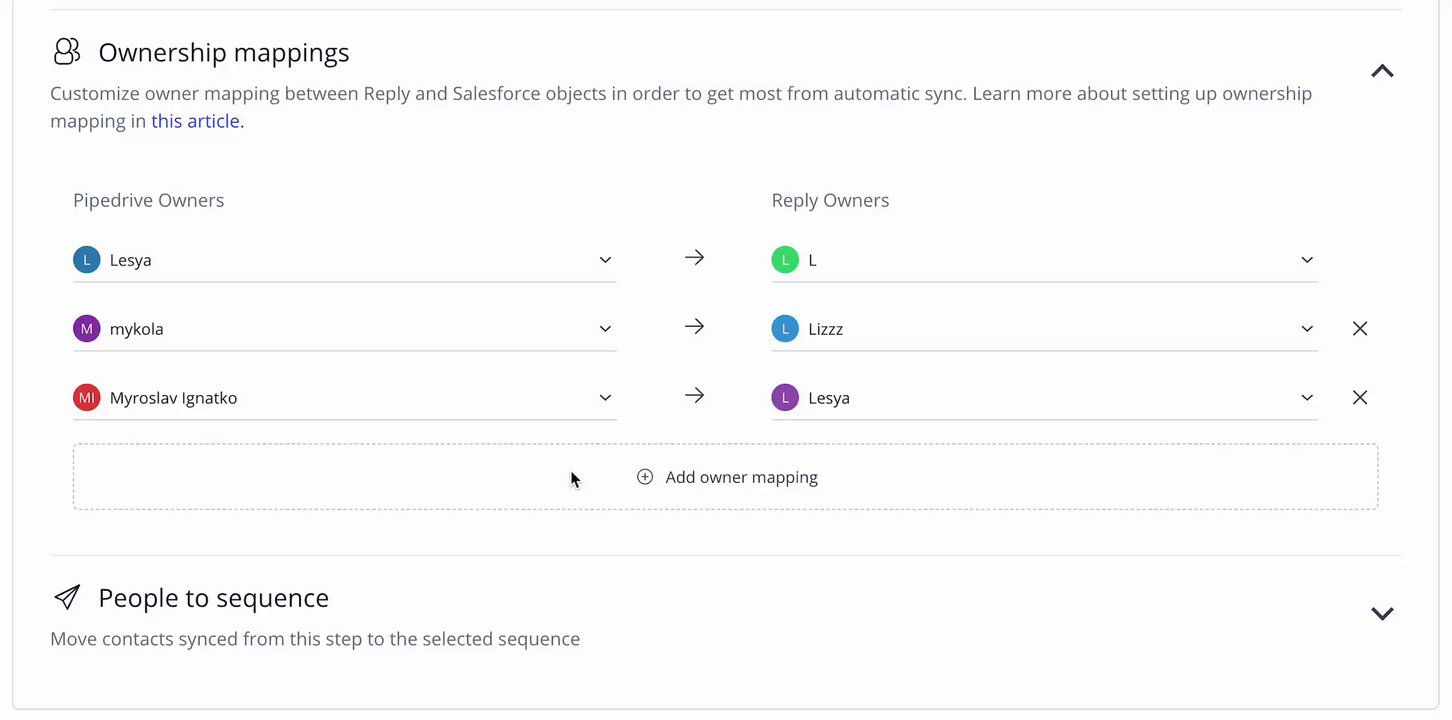
Task: Open the 'this article' help link
Action: click(197, 122)
